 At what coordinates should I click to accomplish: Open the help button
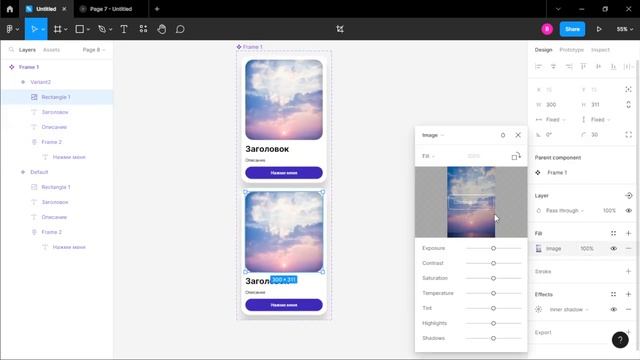[x=620, y=340]
